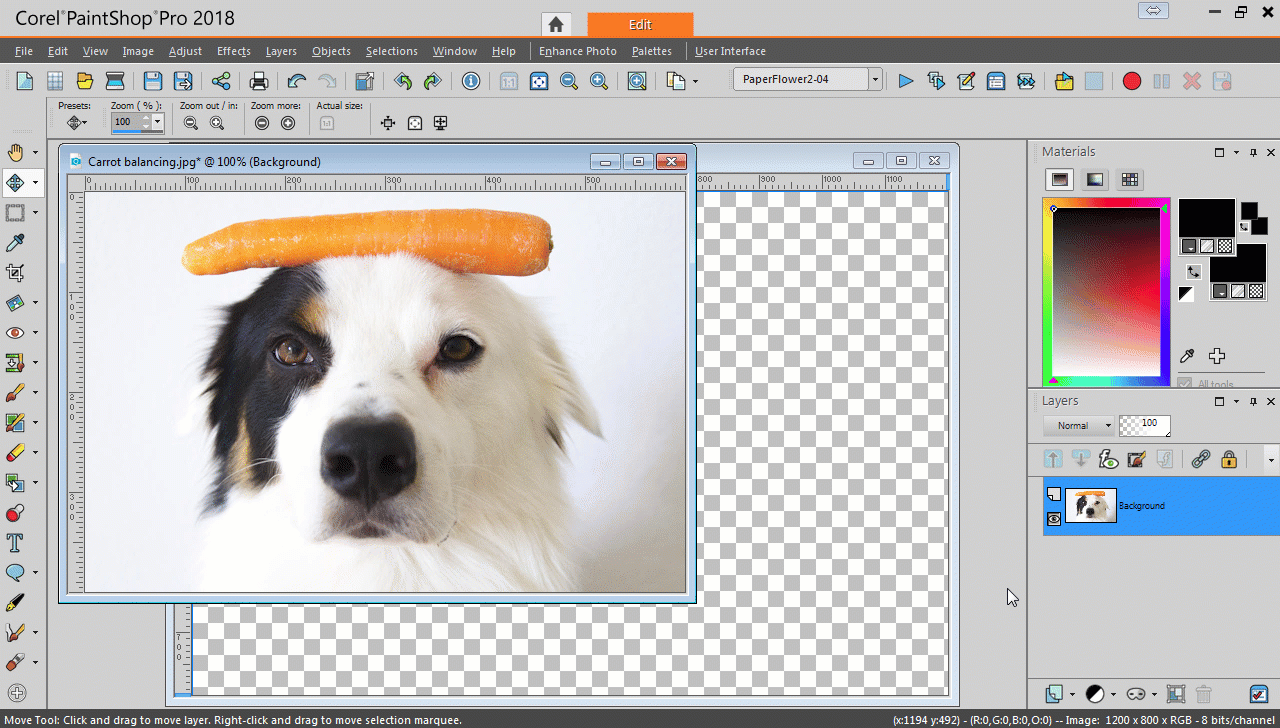Click the Enhance Photo button
The image size is (1280, 728).
click(x=578, y=51)
